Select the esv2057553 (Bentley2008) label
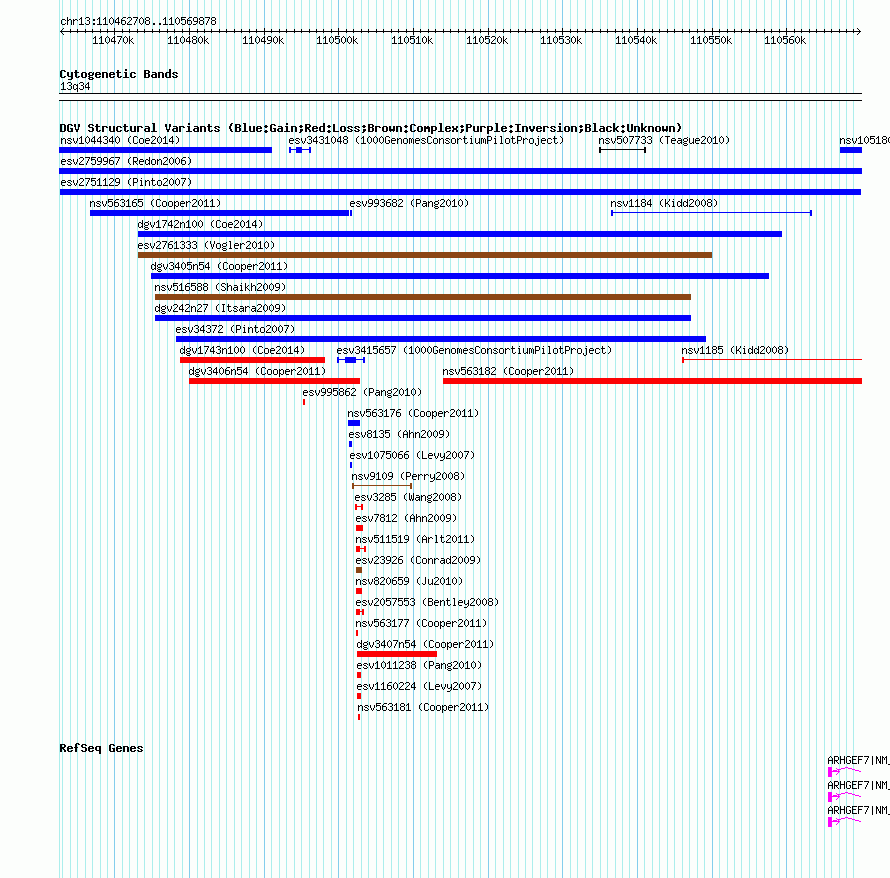This screenshot has height=878, width=890. [427, 602]
